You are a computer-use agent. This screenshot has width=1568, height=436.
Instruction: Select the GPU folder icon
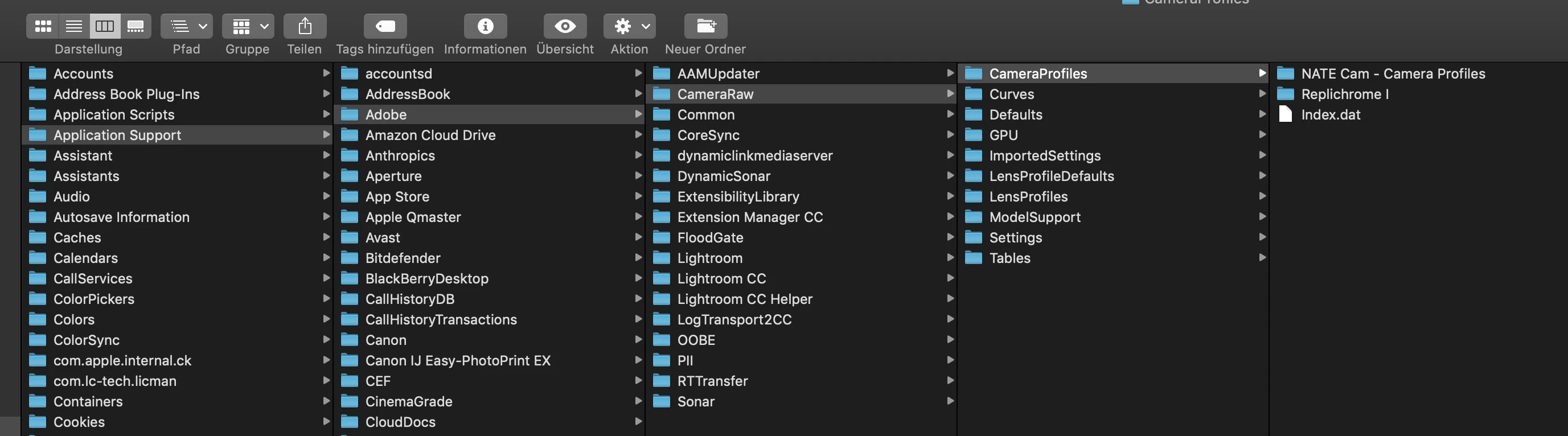click(974, 135)
